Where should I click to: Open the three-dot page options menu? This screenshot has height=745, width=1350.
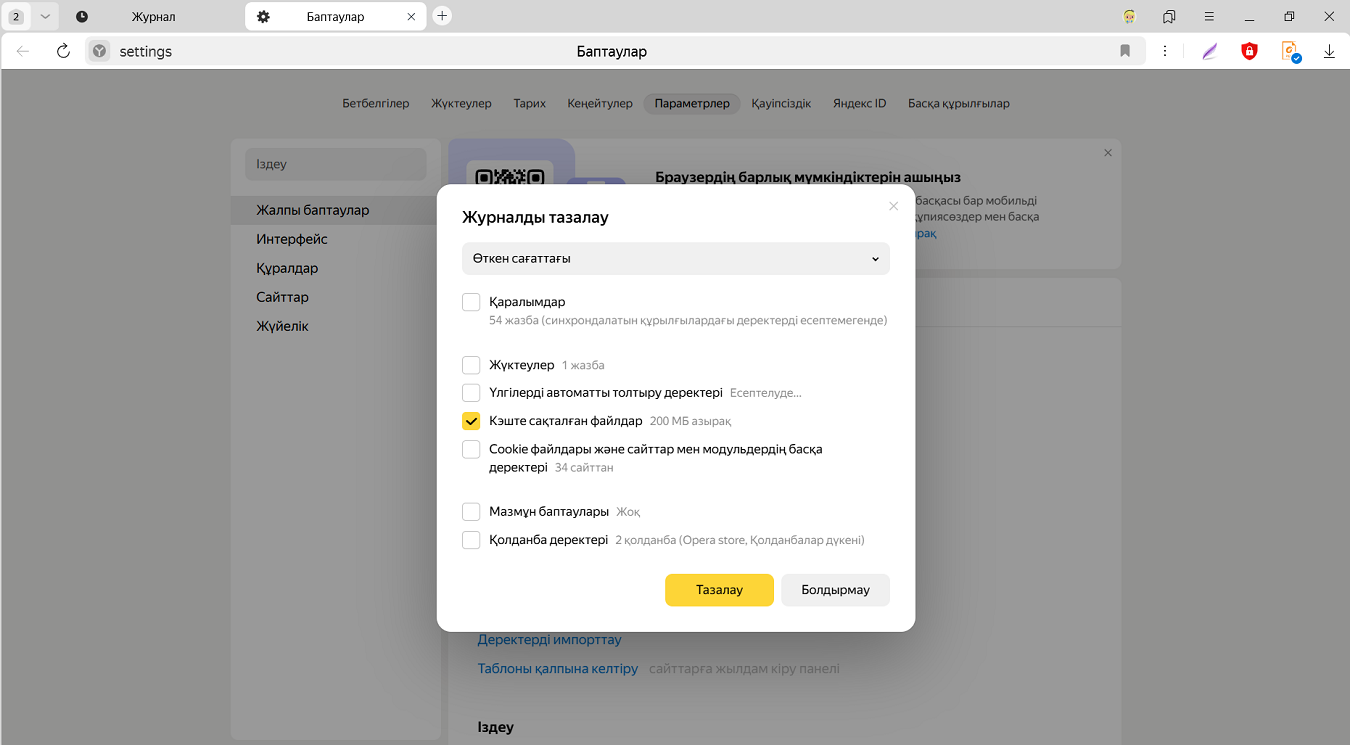click(x=1166, y=51)
